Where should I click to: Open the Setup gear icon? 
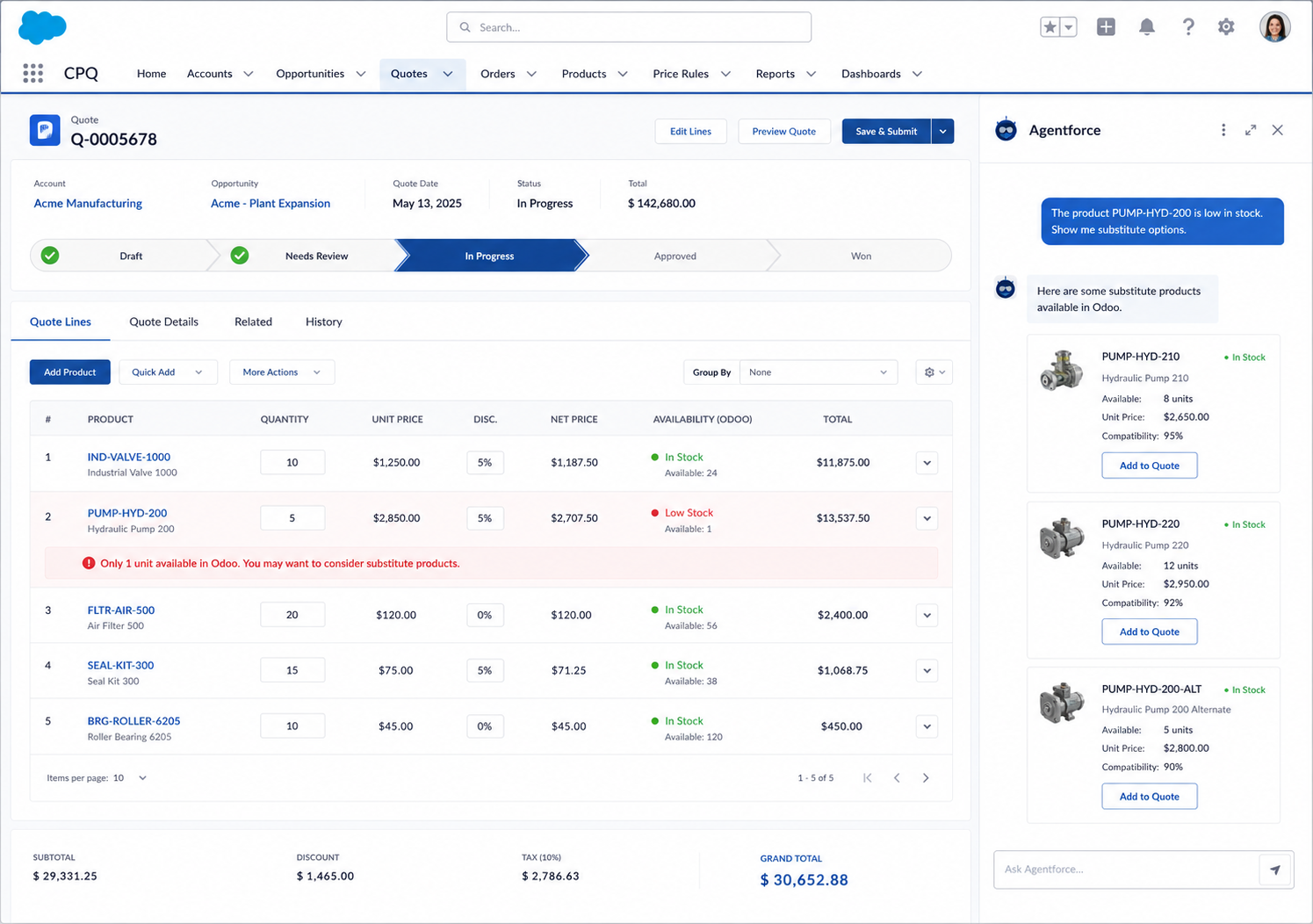point(1226,27)
